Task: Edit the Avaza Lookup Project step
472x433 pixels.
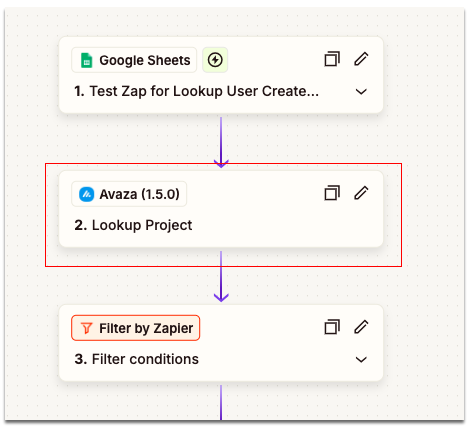Action: point(361,193)
